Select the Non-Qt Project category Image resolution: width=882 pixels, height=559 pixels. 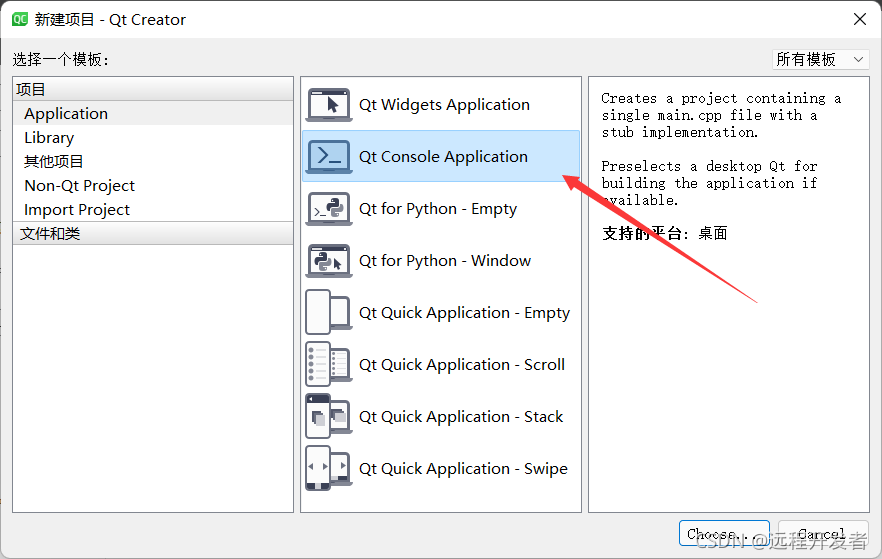click(x=153, y=186)
